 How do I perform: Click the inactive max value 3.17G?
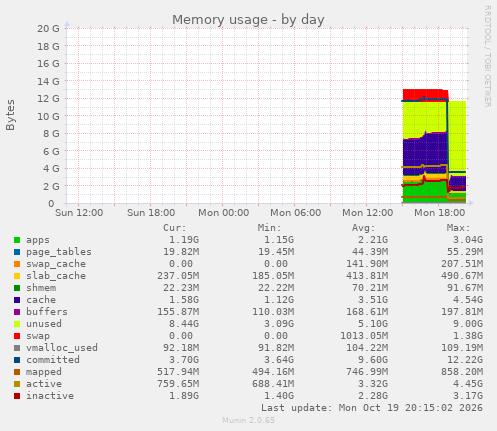(x=468, y=396)
